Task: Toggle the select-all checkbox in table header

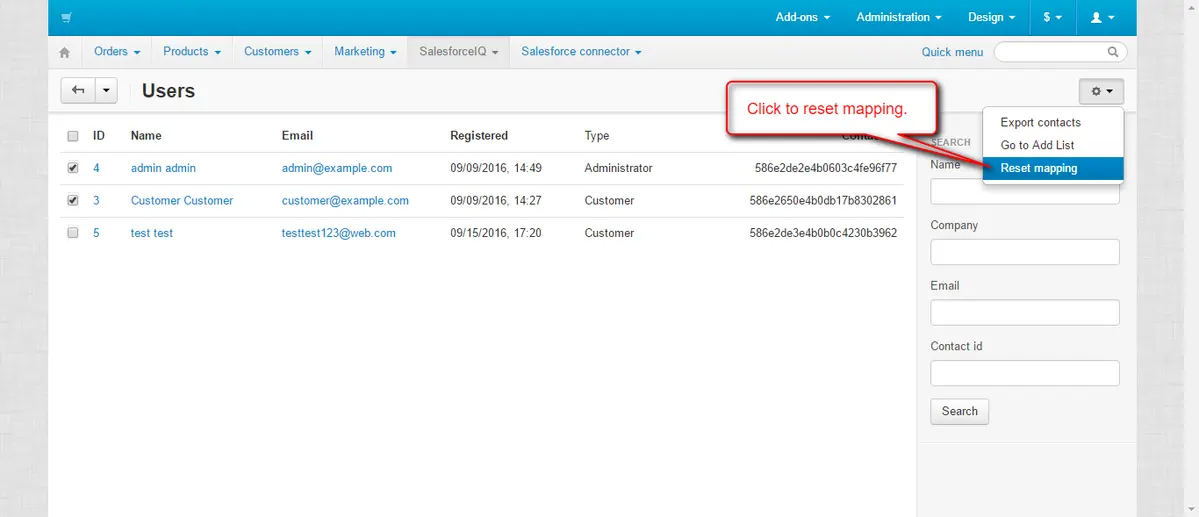Action: coord(73,136)
